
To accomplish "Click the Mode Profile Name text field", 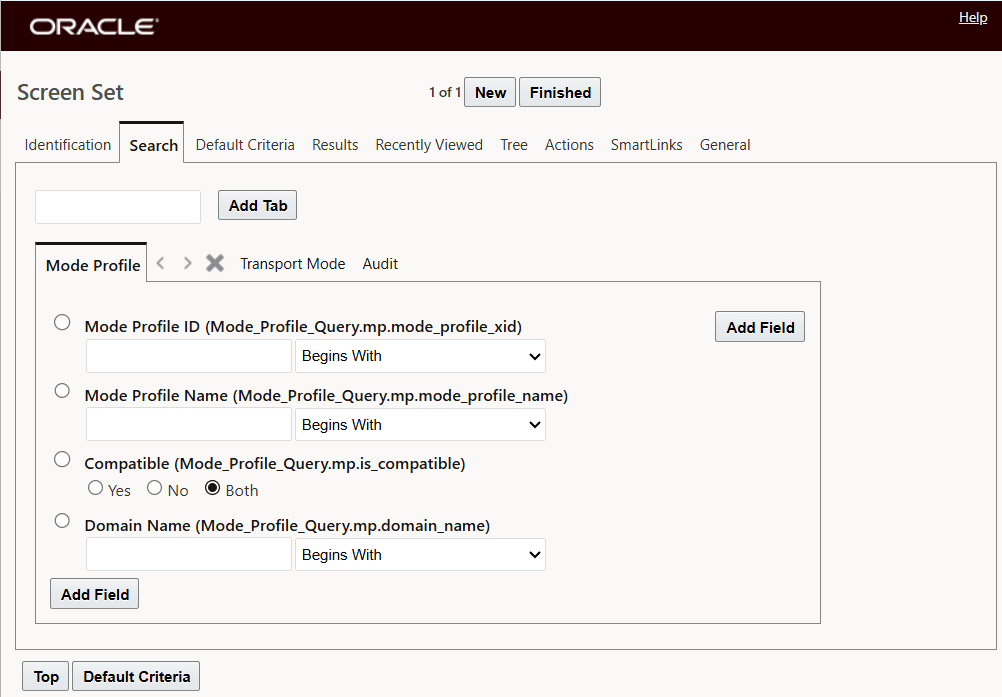I will click(x=188, y=424).
